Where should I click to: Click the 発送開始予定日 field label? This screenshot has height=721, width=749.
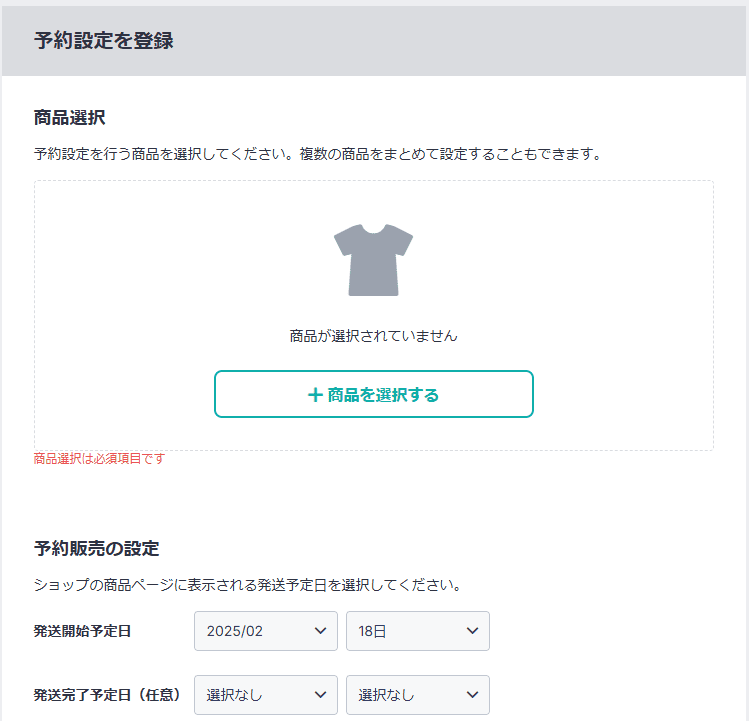[82, 631]
